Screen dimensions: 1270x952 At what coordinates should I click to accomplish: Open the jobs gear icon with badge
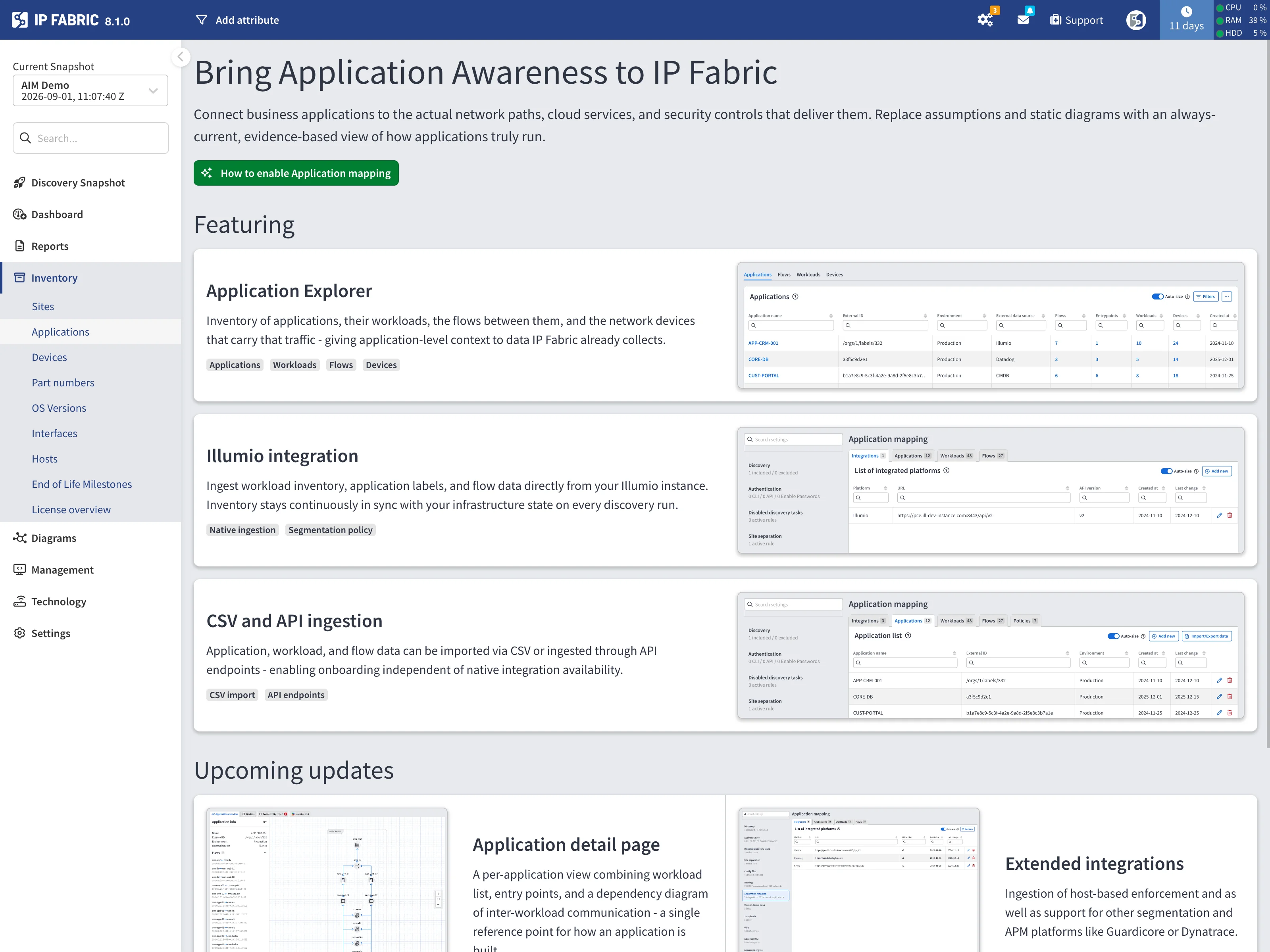click(x=986, y=19)
